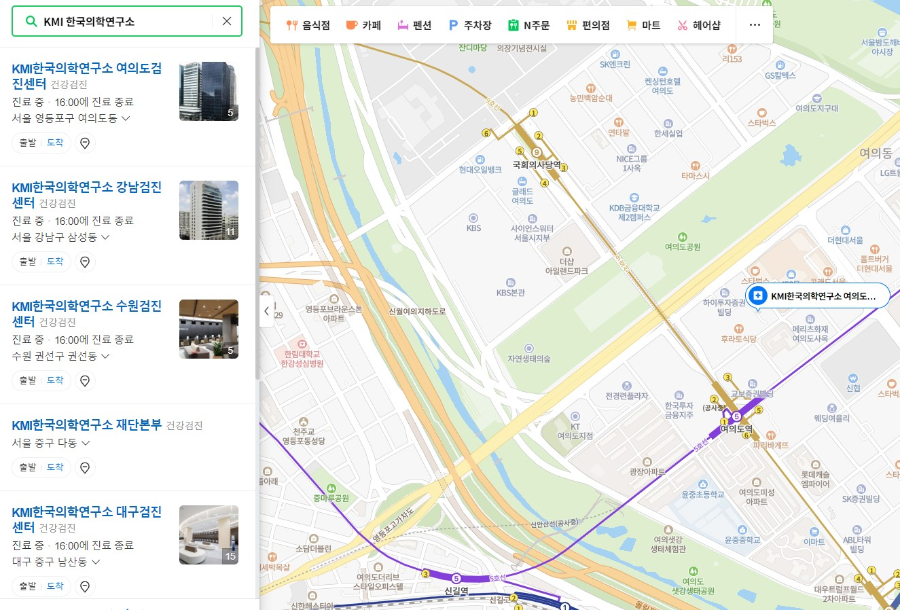This screenshot has height=610, width=900.
Task: Set 대구검진센터 as 도착 point
Action: pyautogui.click(x=55, y=586)
